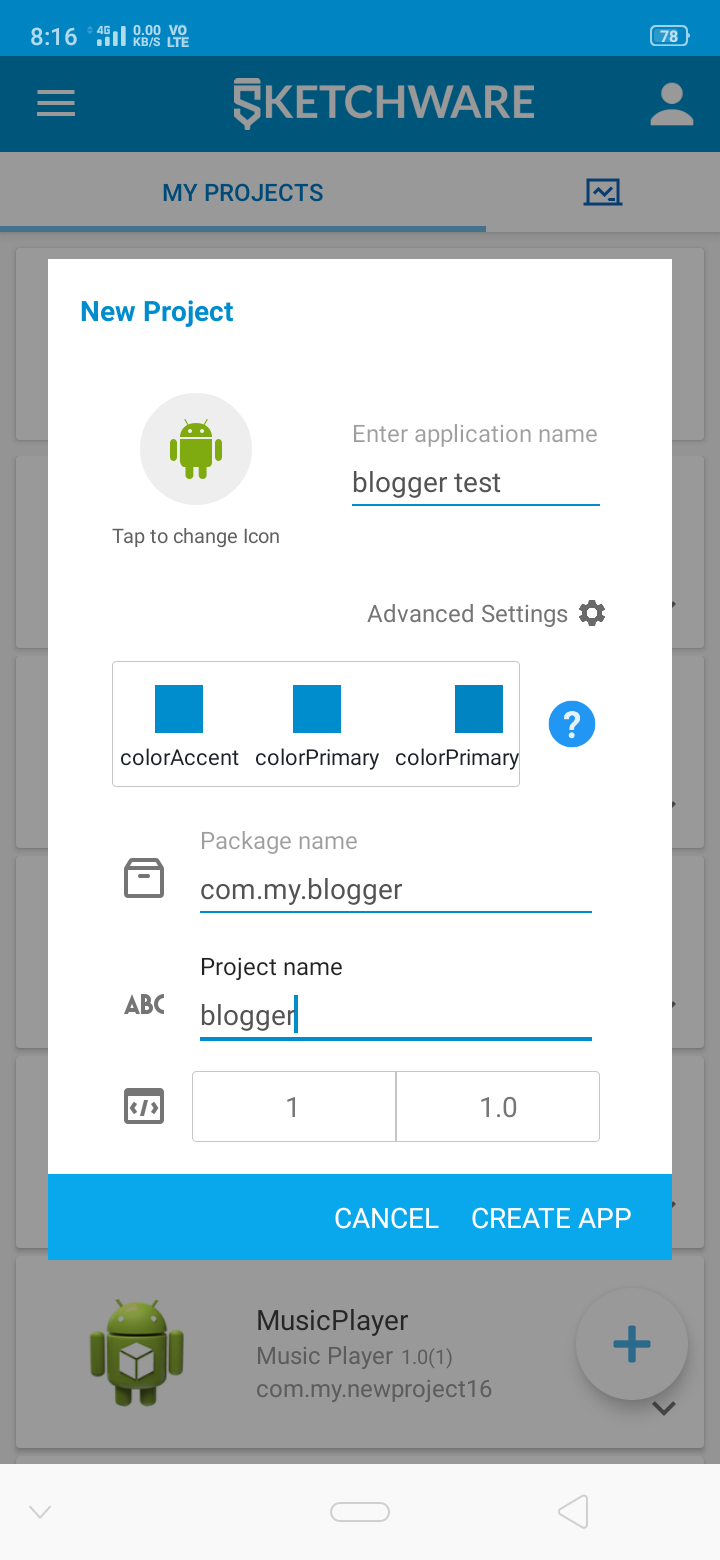Pick the first colorPrimary color swatch

click(317, 709)
